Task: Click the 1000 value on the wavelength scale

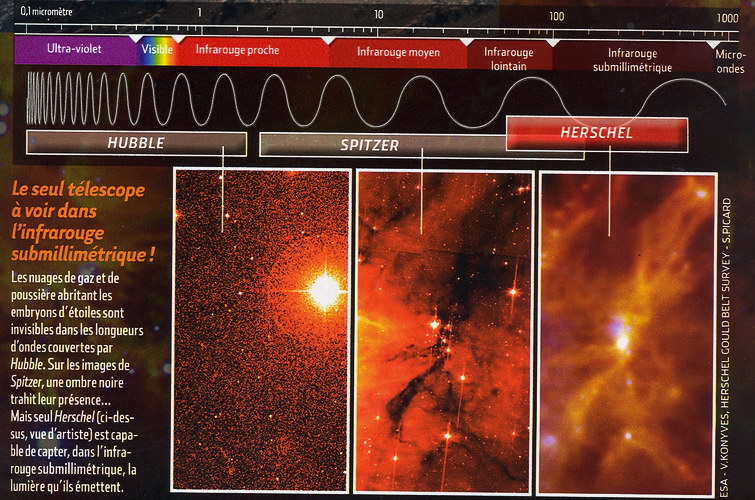Action: (728, 18)
